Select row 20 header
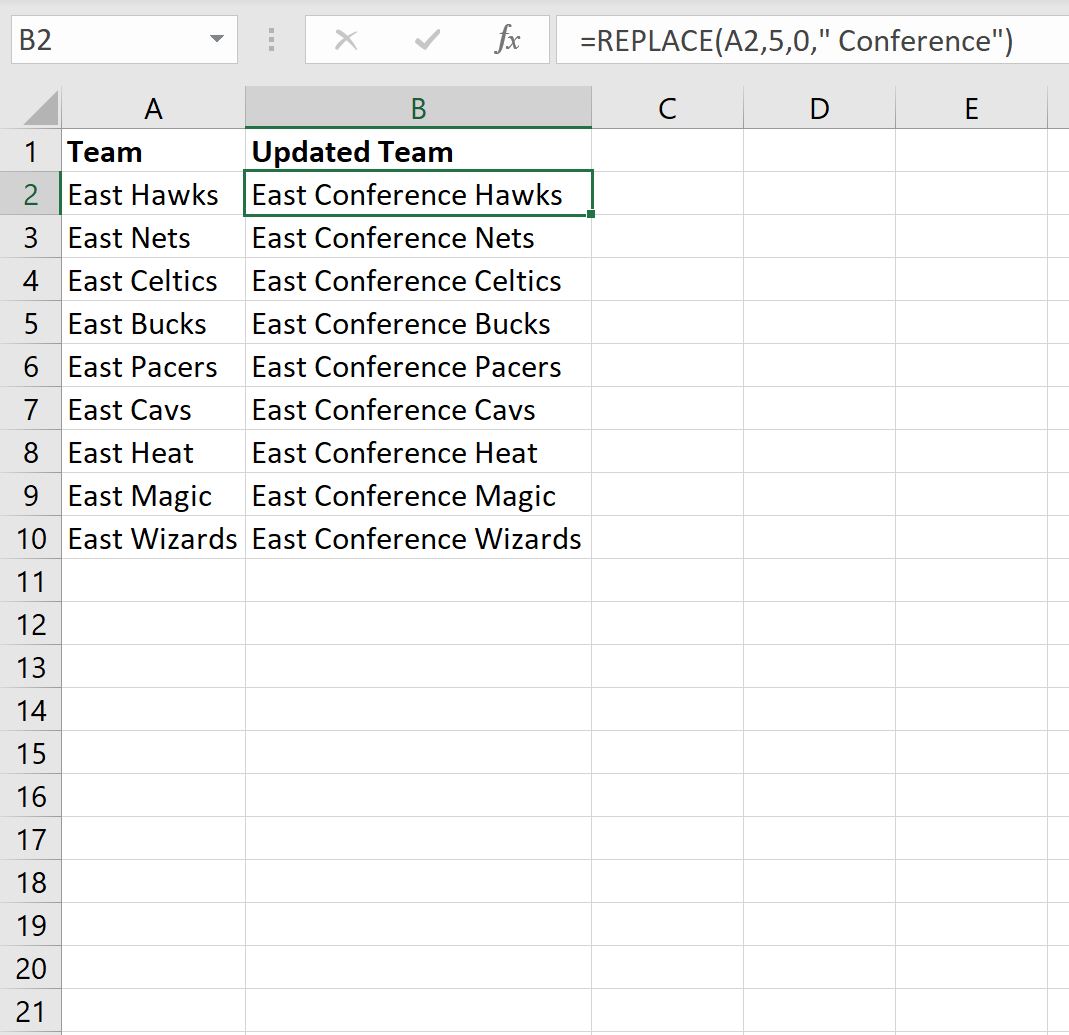 click(x=31, y=968)
